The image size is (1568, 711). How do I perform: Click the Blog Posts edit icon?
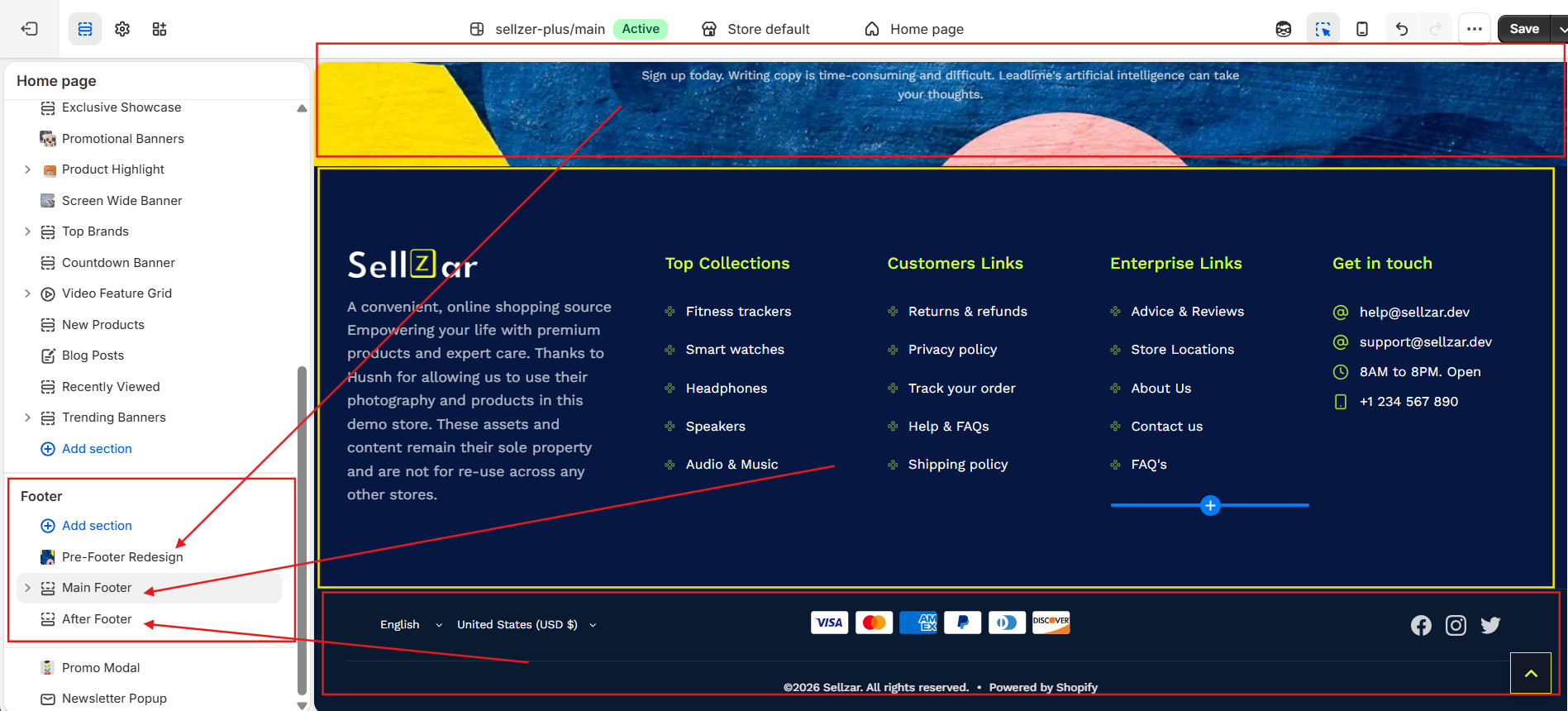(x=48, y=355)
